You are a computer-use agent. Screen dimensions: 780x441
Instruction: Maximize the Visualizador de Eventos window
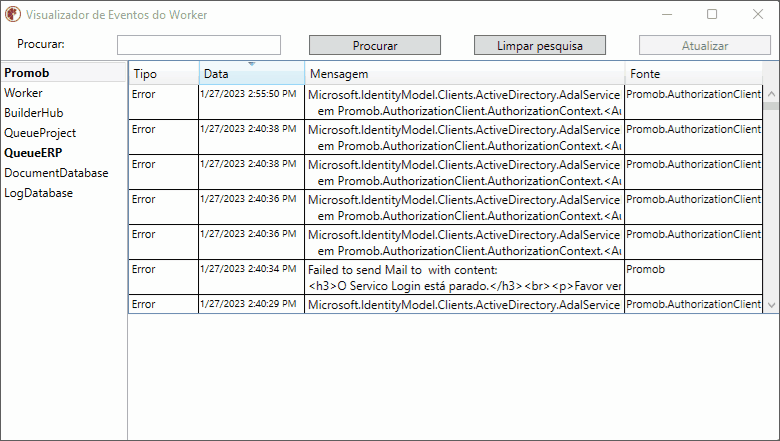tap(712, 14)
